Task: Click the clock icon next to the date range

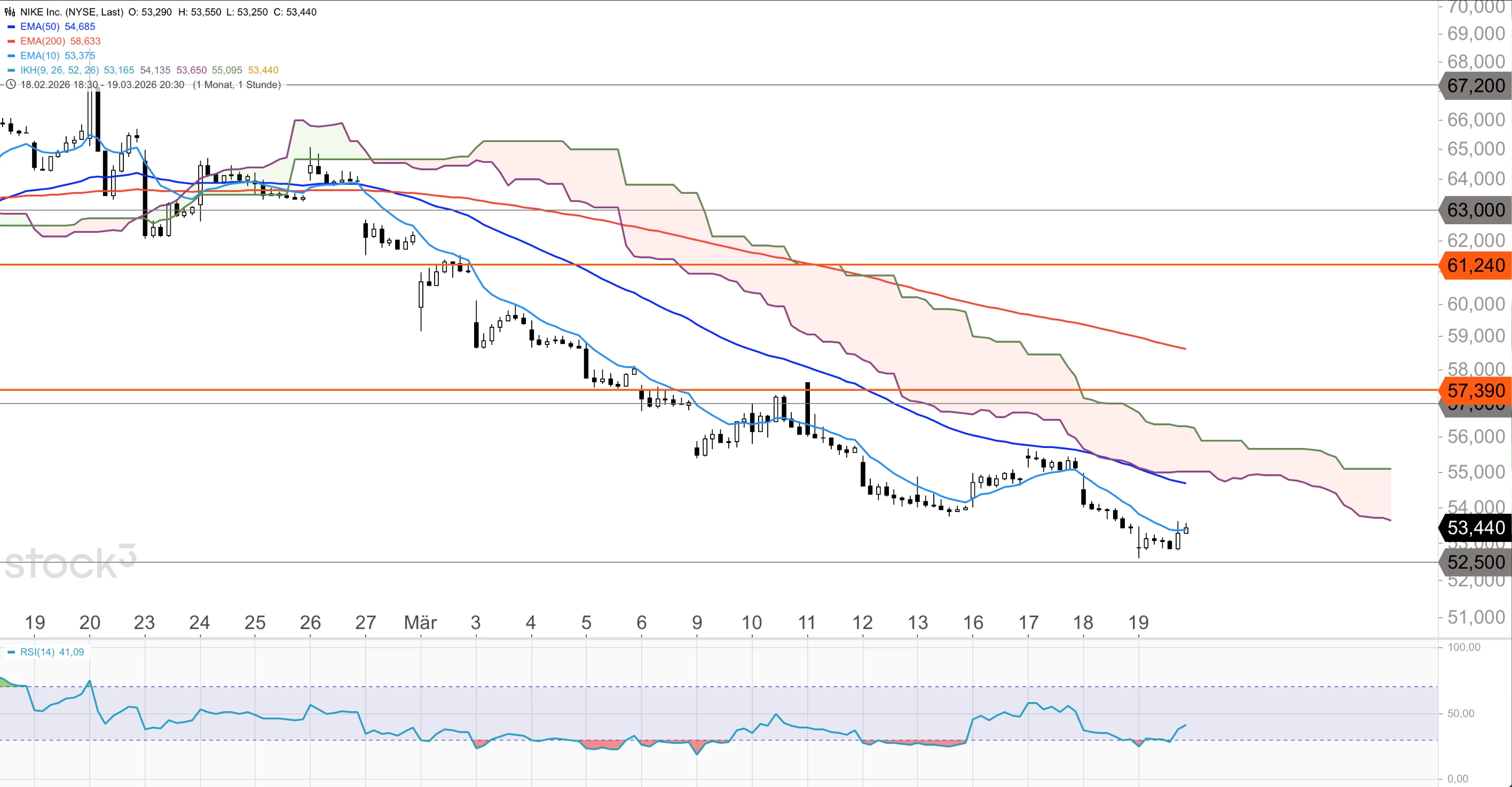Action: [10, 84]
